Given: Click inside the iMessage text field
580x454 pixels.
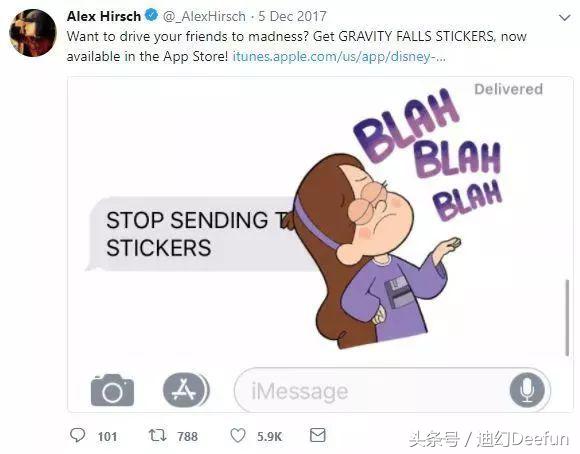Looking at the screenshot, I should [370, 390].
